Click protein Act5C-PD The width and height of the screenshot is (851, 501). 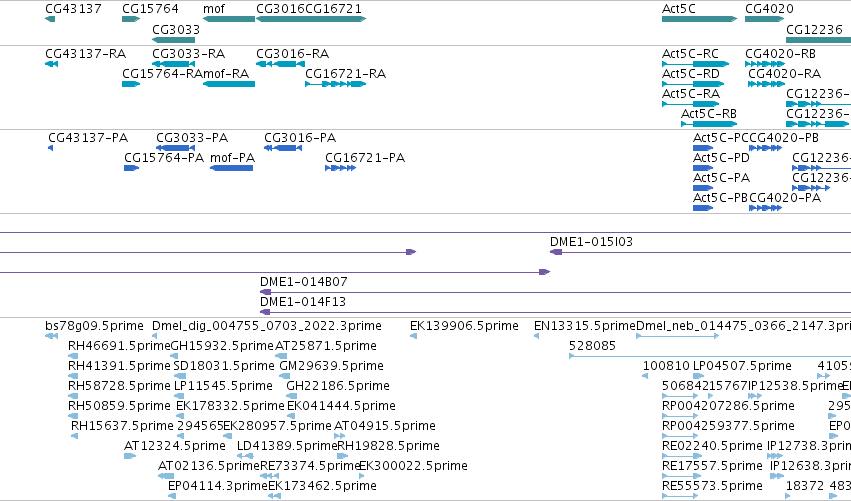(703, 168)
